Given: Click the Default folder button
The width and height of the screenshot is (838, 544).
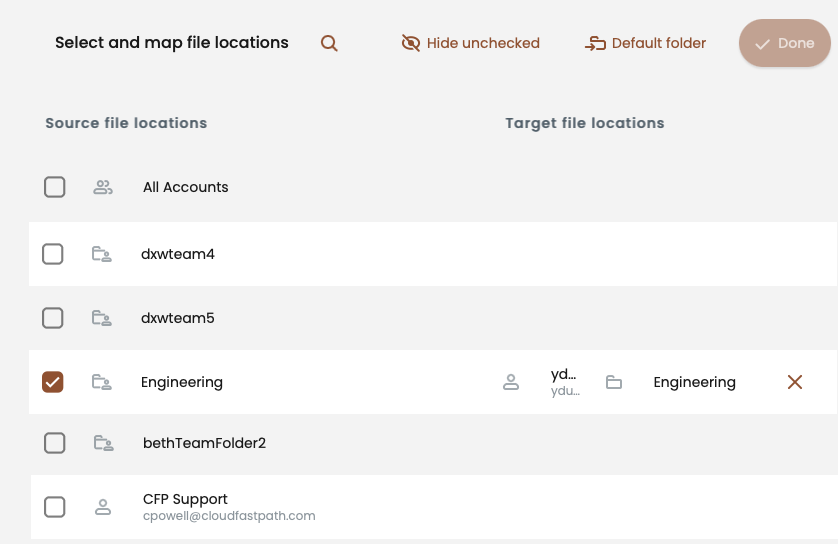Looking at the screenshot, I should tap(645, 43).
